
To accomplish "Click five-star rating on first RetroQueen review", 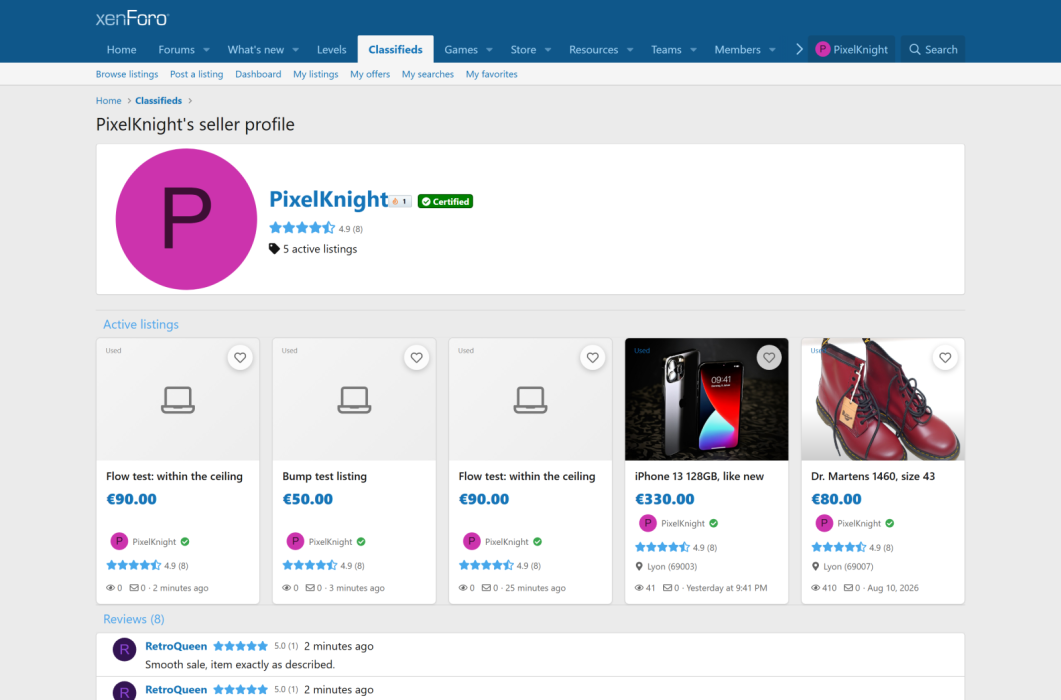I will tap(240, 646).
